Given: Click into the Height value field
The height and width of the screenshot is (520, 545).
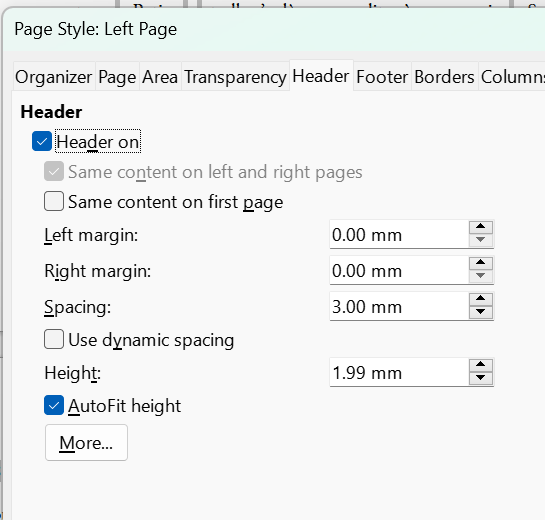Looking at the screenshot, I should coord(399,372).
